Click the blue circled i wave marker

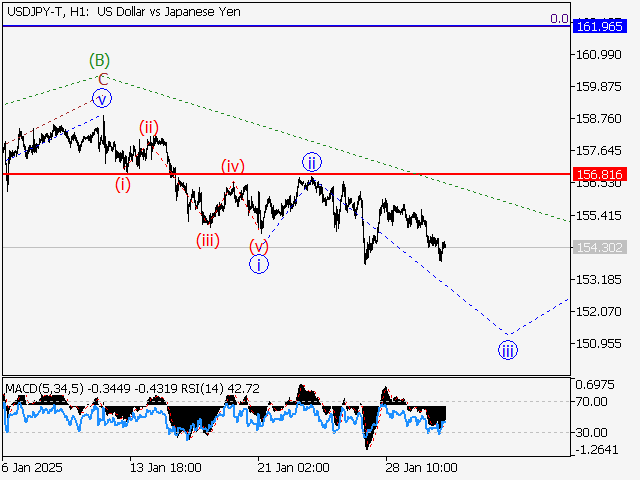[x=259, y=264]
